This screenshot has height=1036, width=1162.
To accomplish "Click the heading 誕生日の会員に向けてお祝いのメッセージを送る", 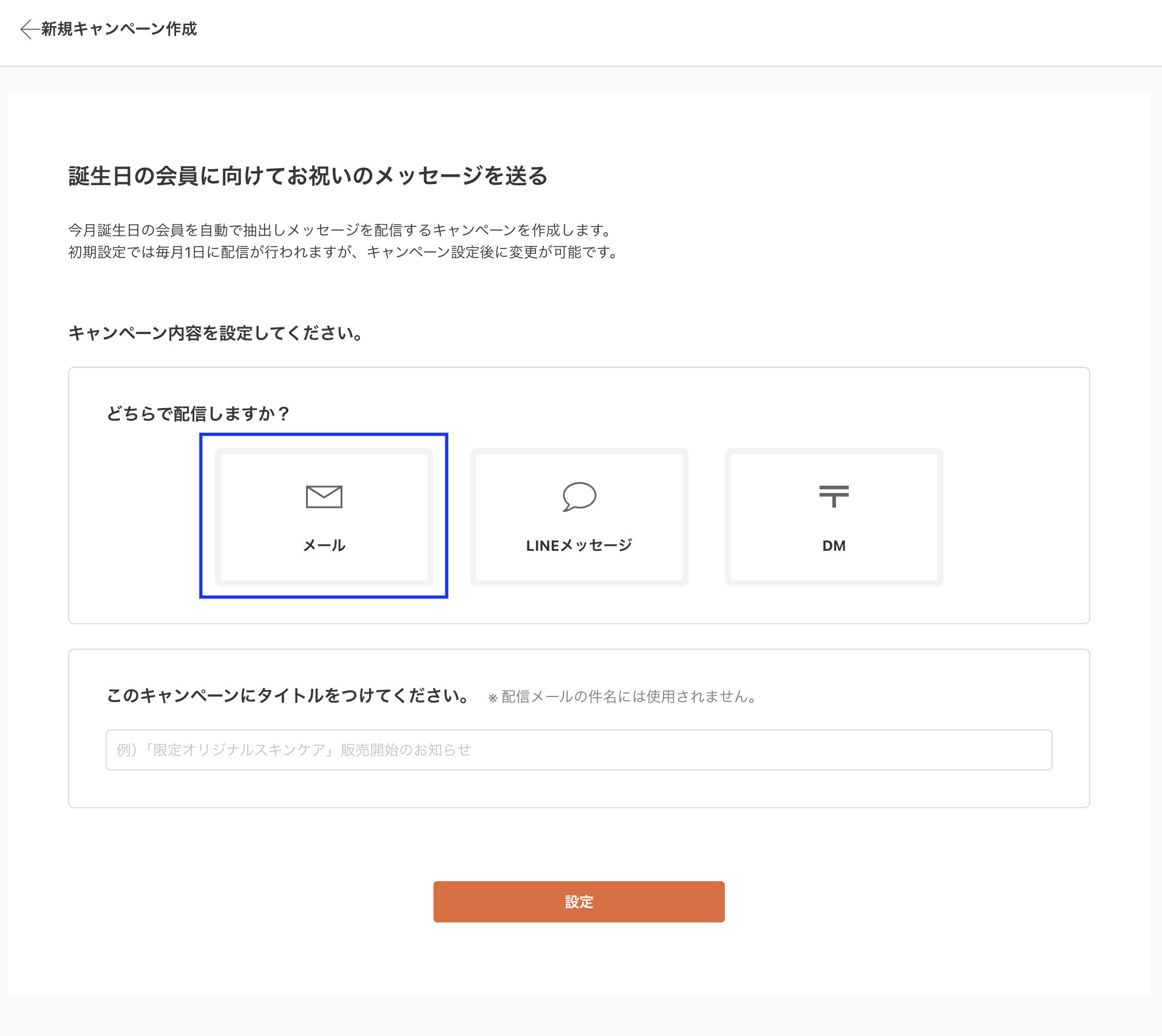I will (308, 176).
